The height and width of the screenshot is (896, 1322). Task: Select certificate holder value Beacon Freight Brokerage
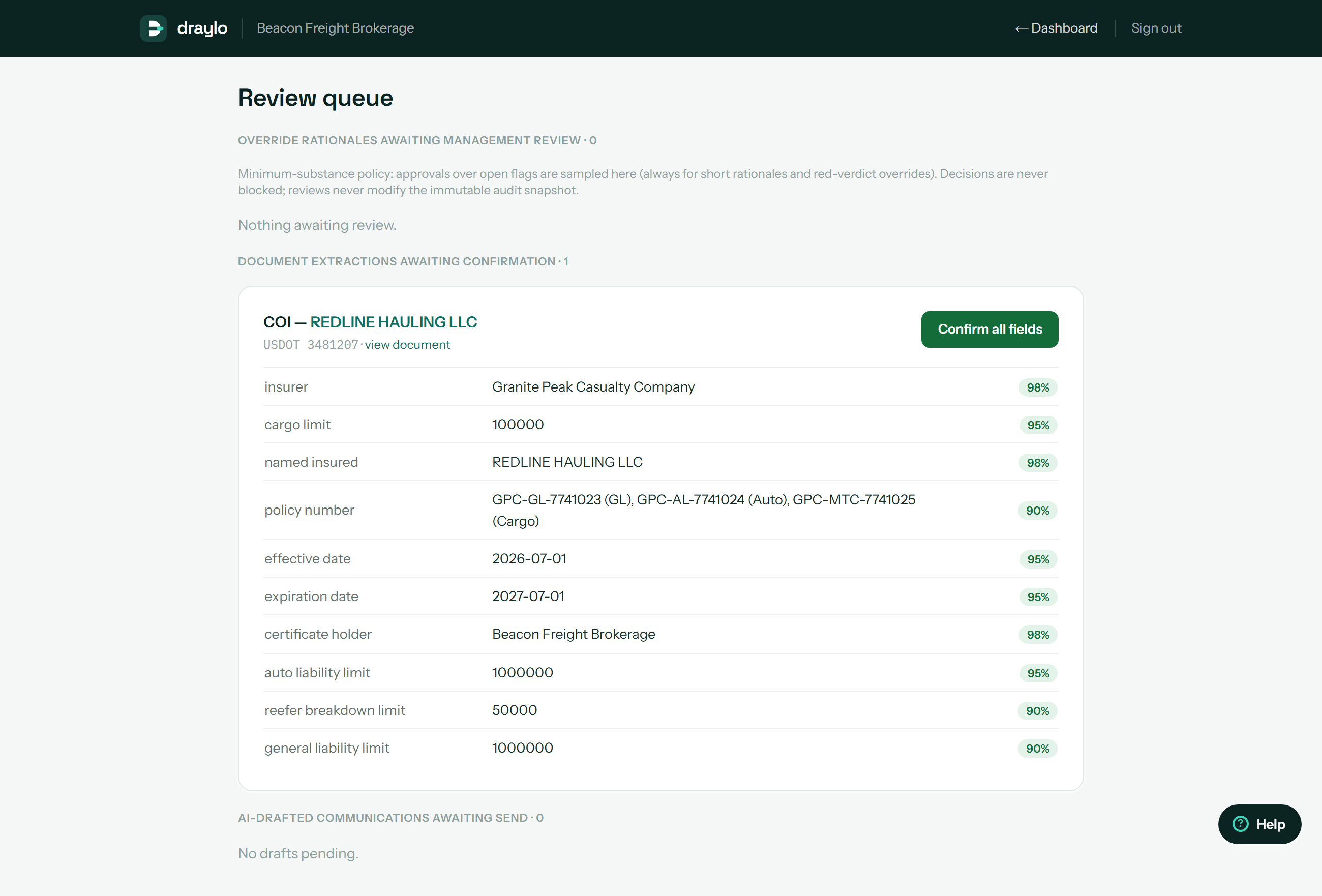click(x=574, y=634)
